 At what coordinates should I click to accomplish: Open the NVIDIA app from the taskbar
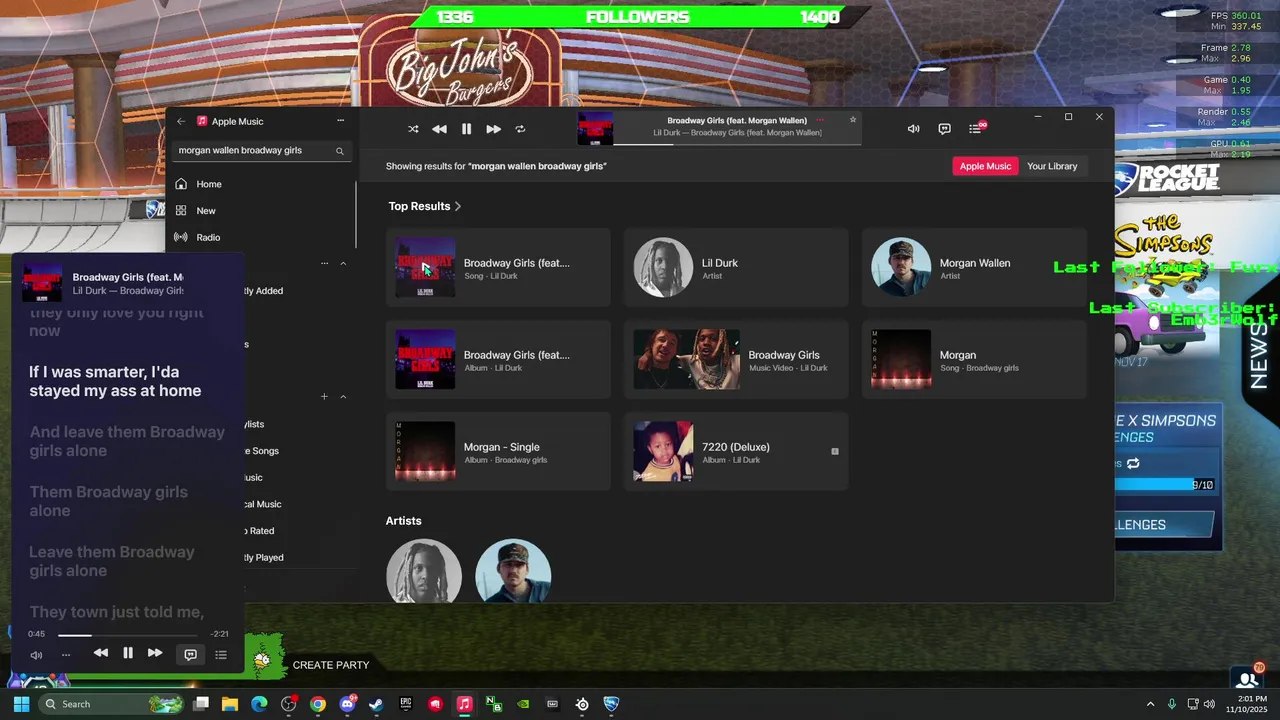pos(523,704)
